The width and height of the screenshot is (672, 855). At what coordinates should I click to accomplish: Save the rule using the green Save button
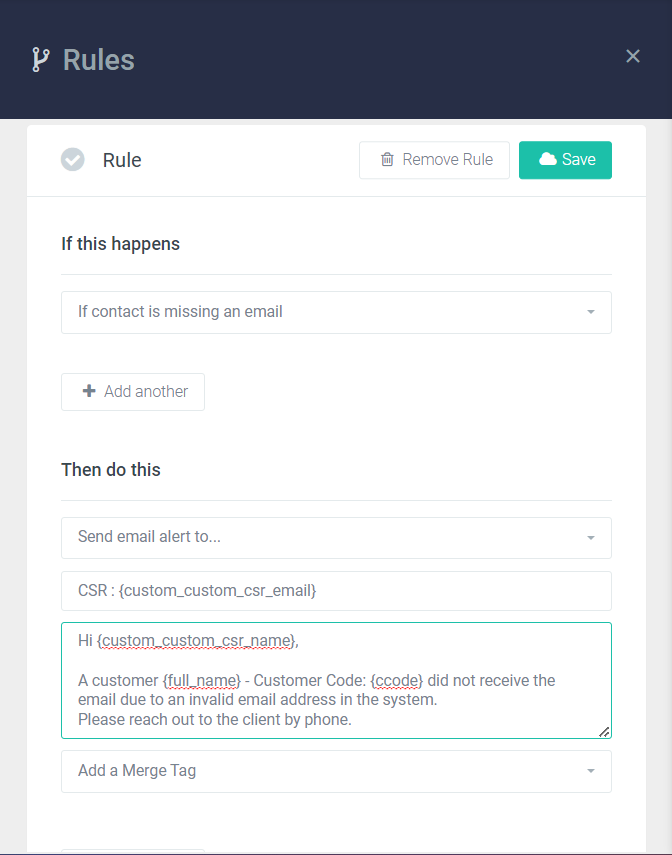(565, 159)
